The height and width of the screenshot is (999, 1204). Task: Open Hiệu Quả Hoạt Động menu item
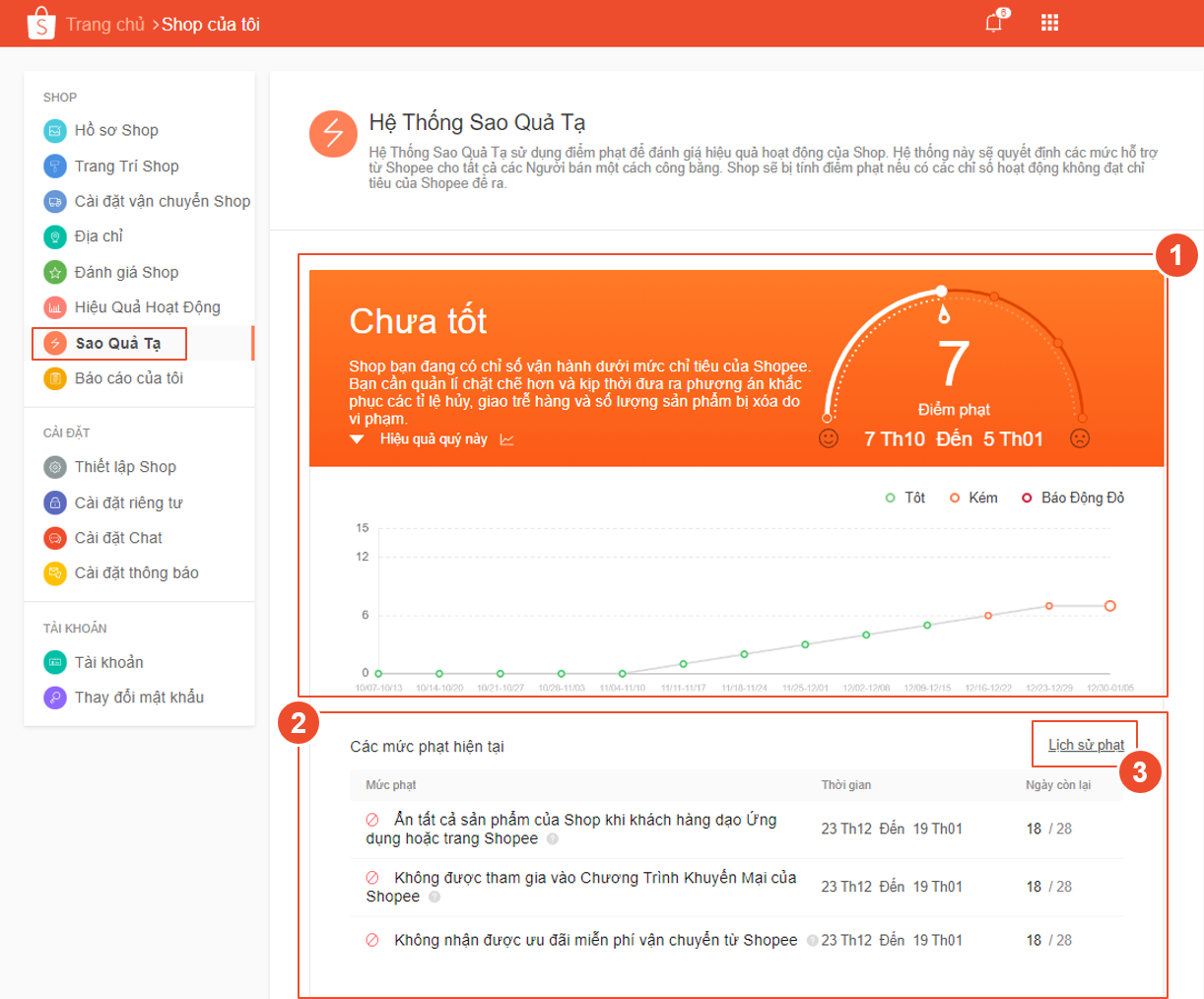147,307
